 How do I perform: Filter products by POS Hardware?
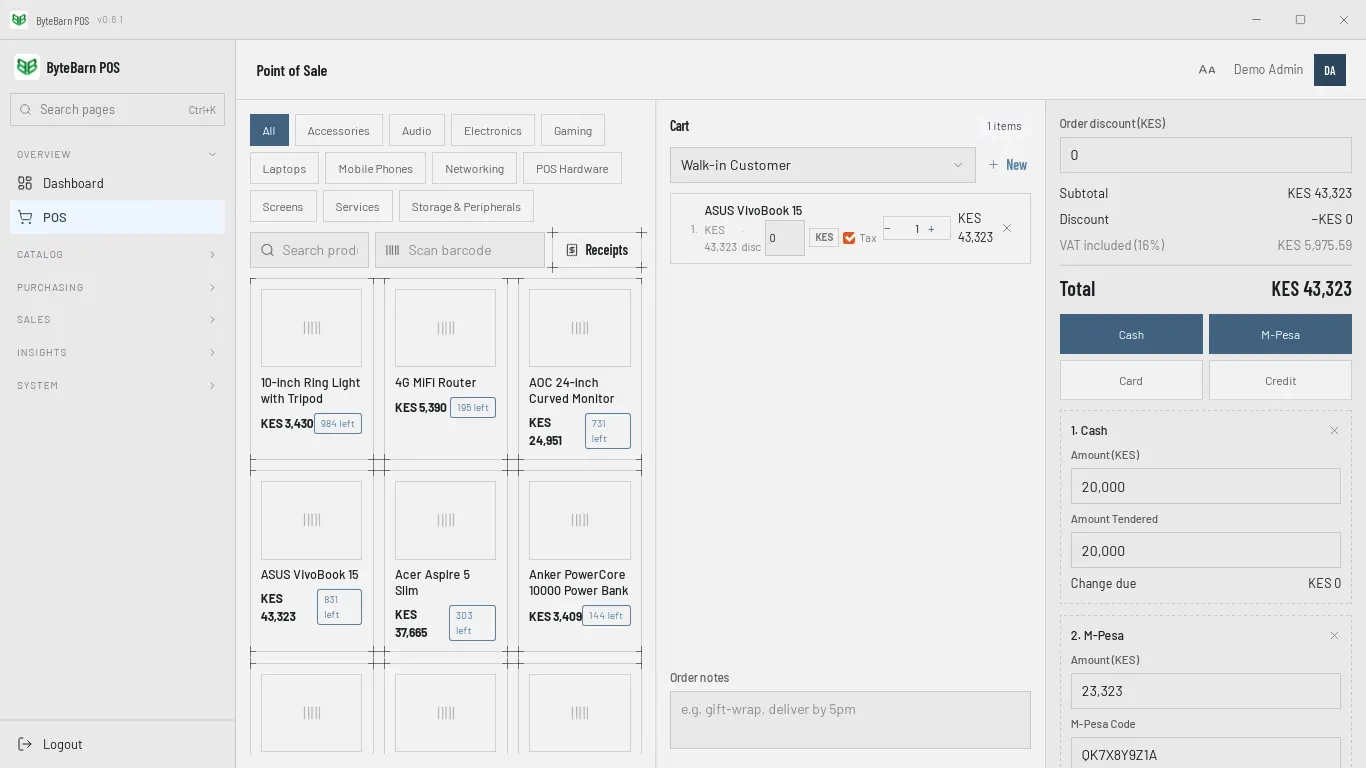coord(572,168)
